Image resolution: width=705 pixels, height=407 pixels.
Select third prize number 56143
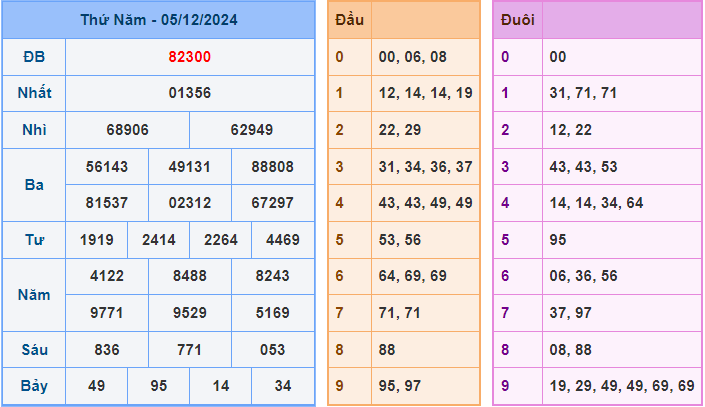pos(107,167)
